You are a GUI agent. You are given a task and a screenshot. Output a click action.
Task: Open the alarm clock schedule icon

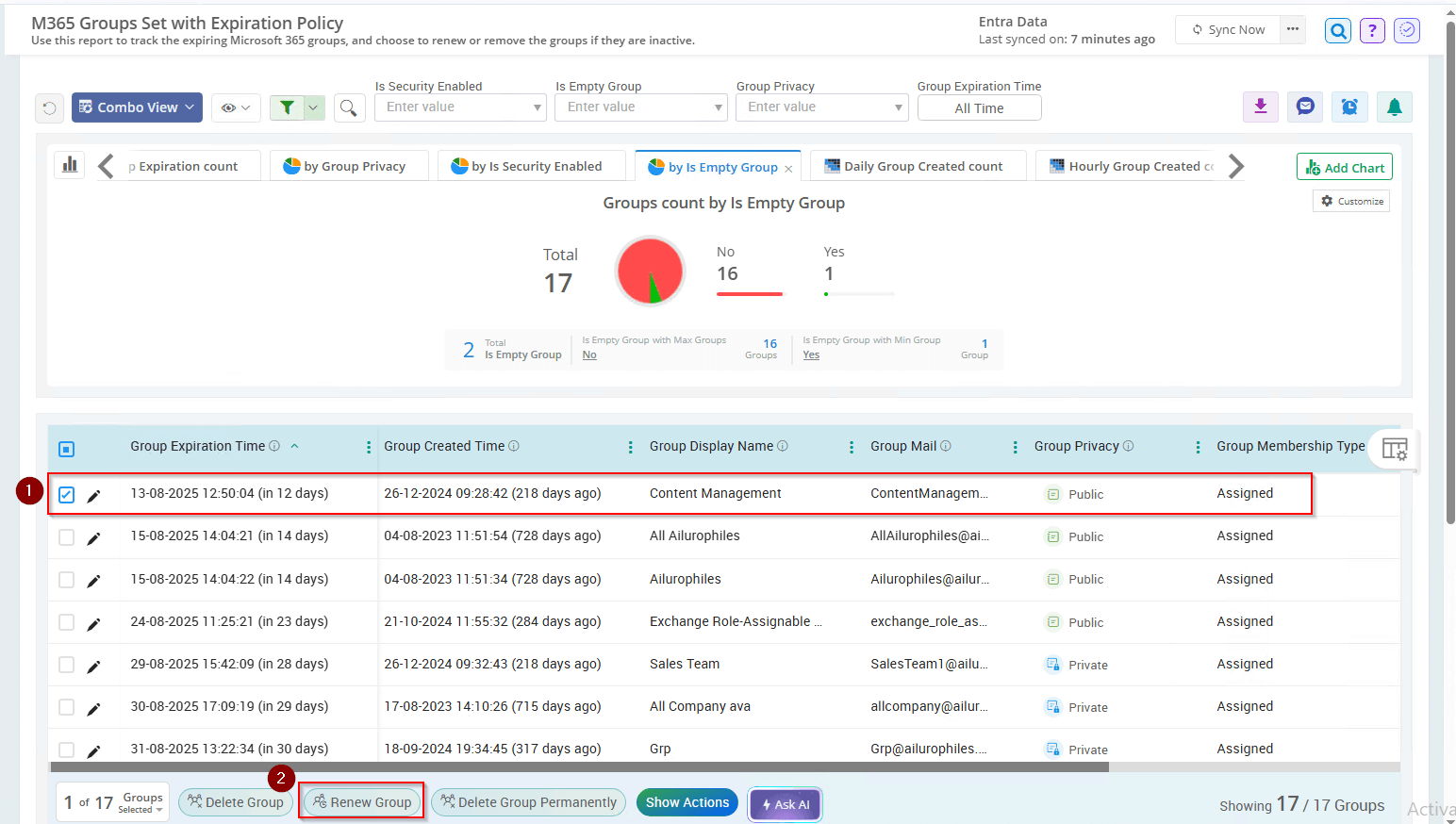point(1349,107)
